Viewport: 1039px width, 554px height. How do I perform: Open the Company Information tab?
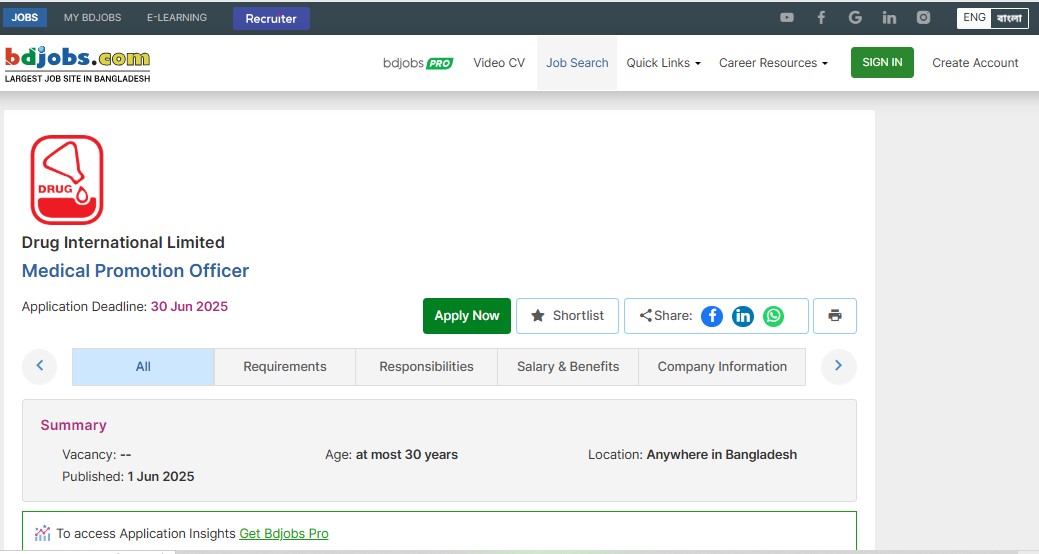(722, 366)
